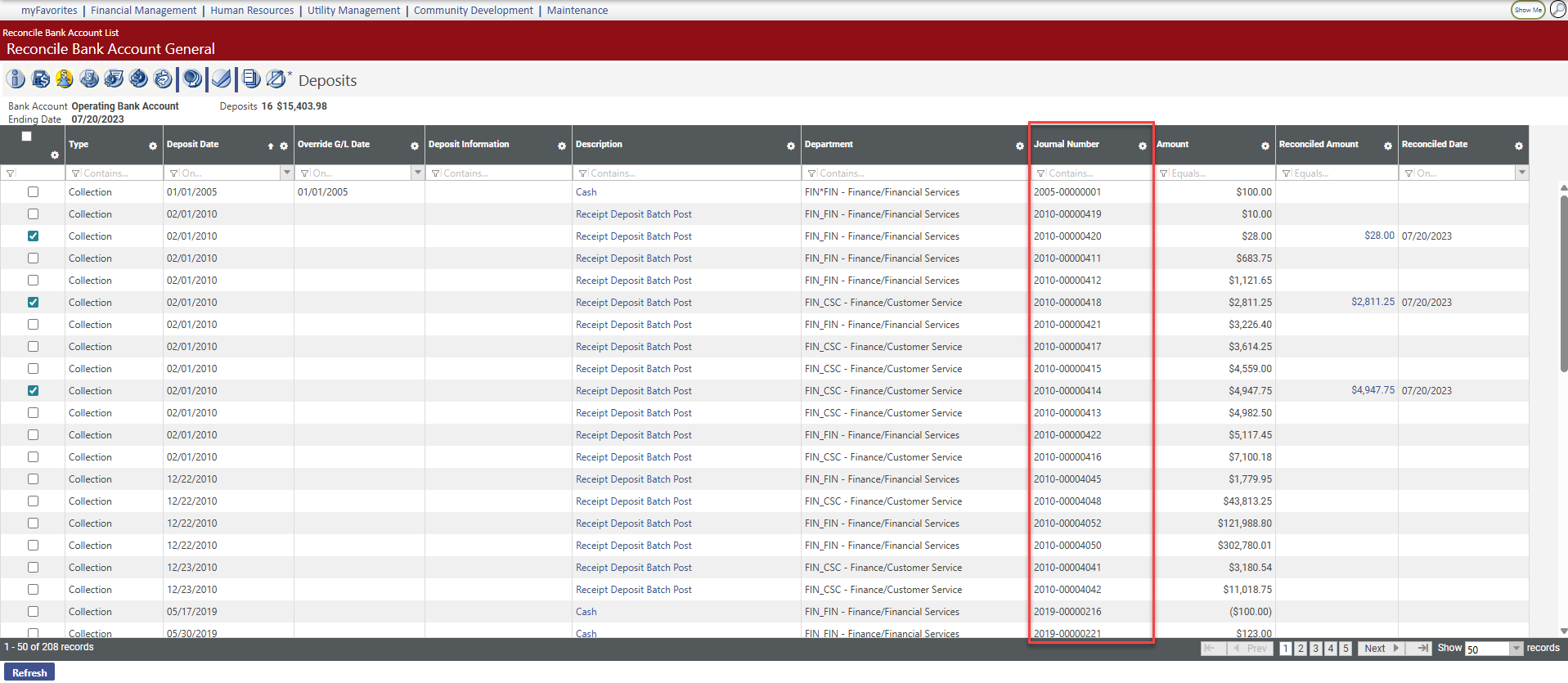Click the yellow highlighted deposits toolbar icon
Image resolution: width=1568 pixels, height=683 pixels.
click(65, 79)
